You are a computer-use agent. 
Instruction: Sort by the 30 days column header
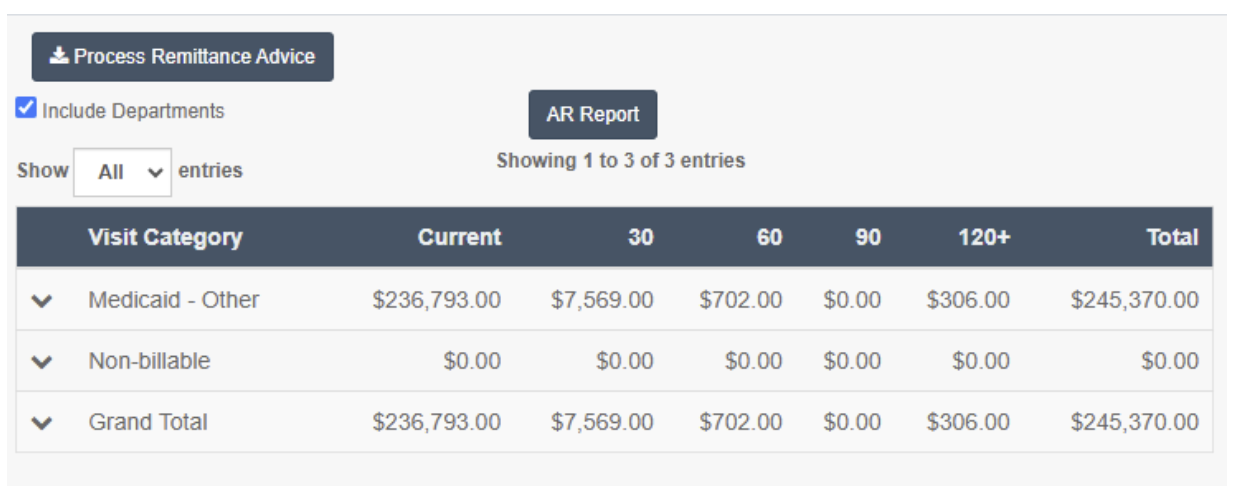(x=641, y=237)
